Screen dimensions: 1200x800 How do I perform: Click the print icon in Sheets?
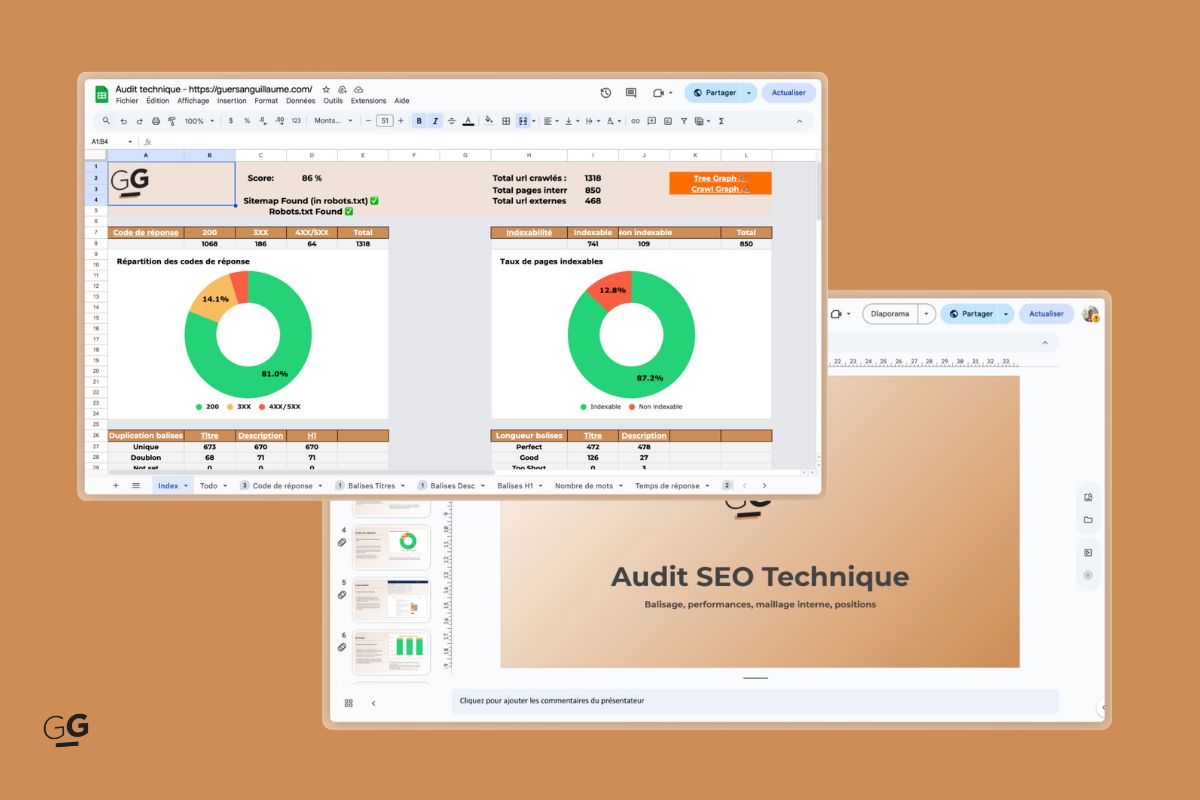[x=155, y=121]
